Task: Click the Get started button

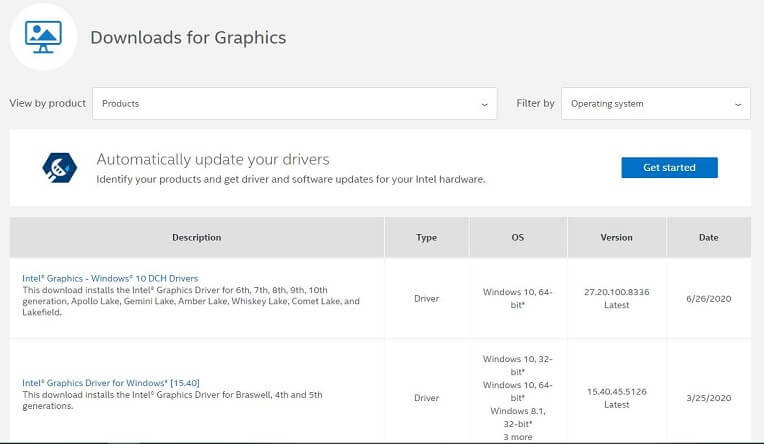Action: 669,168
